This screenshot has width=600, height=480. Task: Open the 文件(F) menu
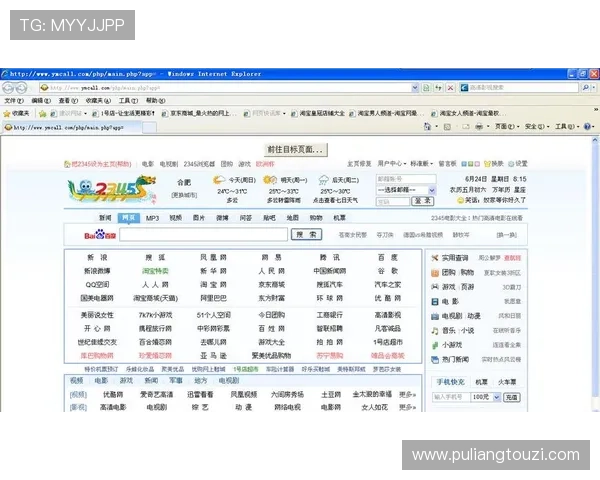click(x=14, y=100)
